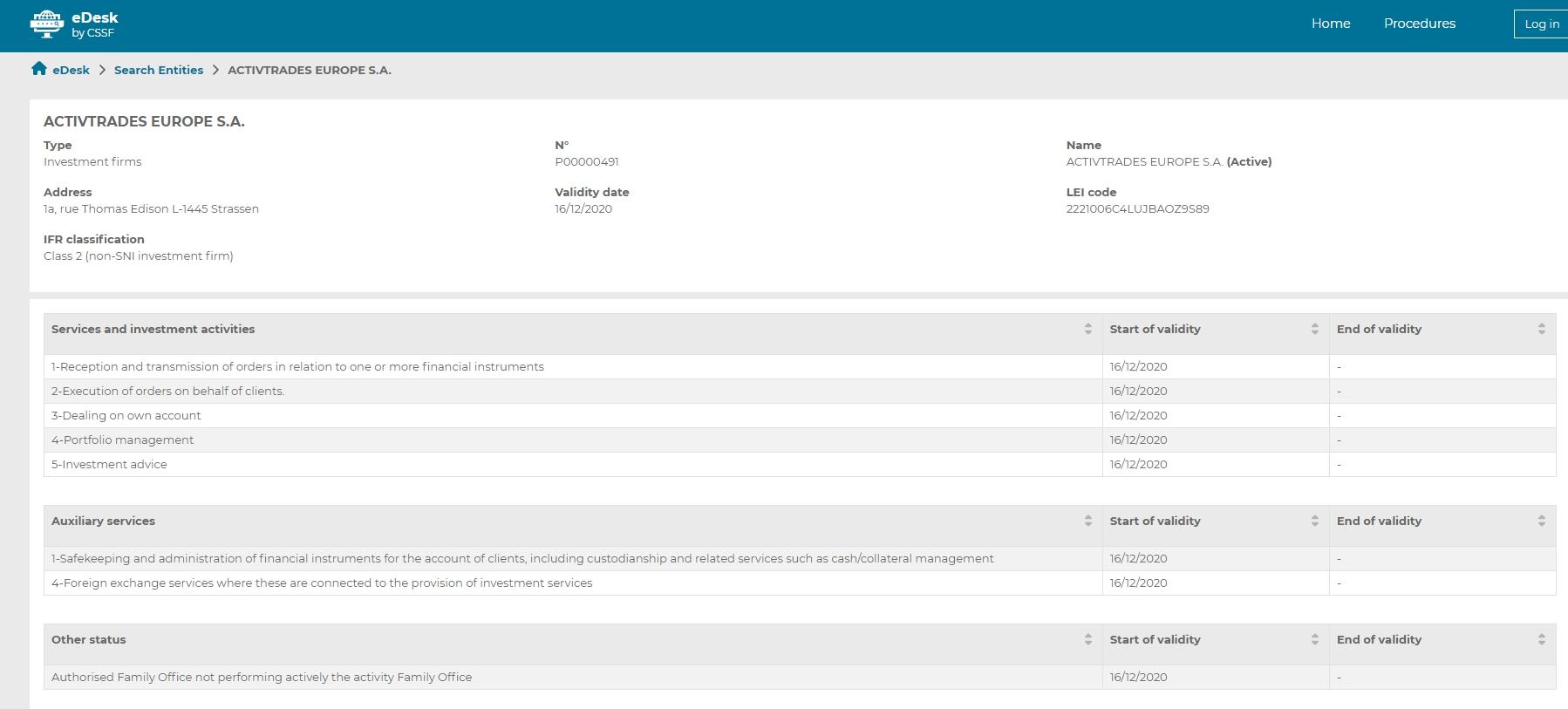1568x709 pixels.
Task: Click the Log in button
Action: pyautogui.click(x=1541, y=24)
